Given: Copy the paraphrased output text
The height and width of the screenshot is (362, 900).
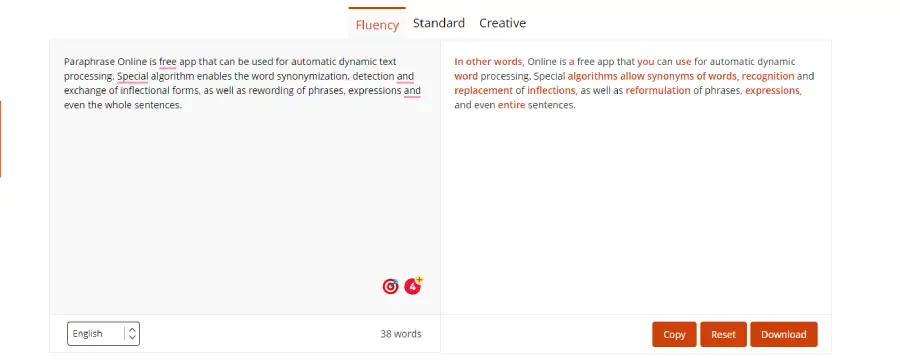Looking at the screenshot, I should pyautogui.click(x=674, y=334).
